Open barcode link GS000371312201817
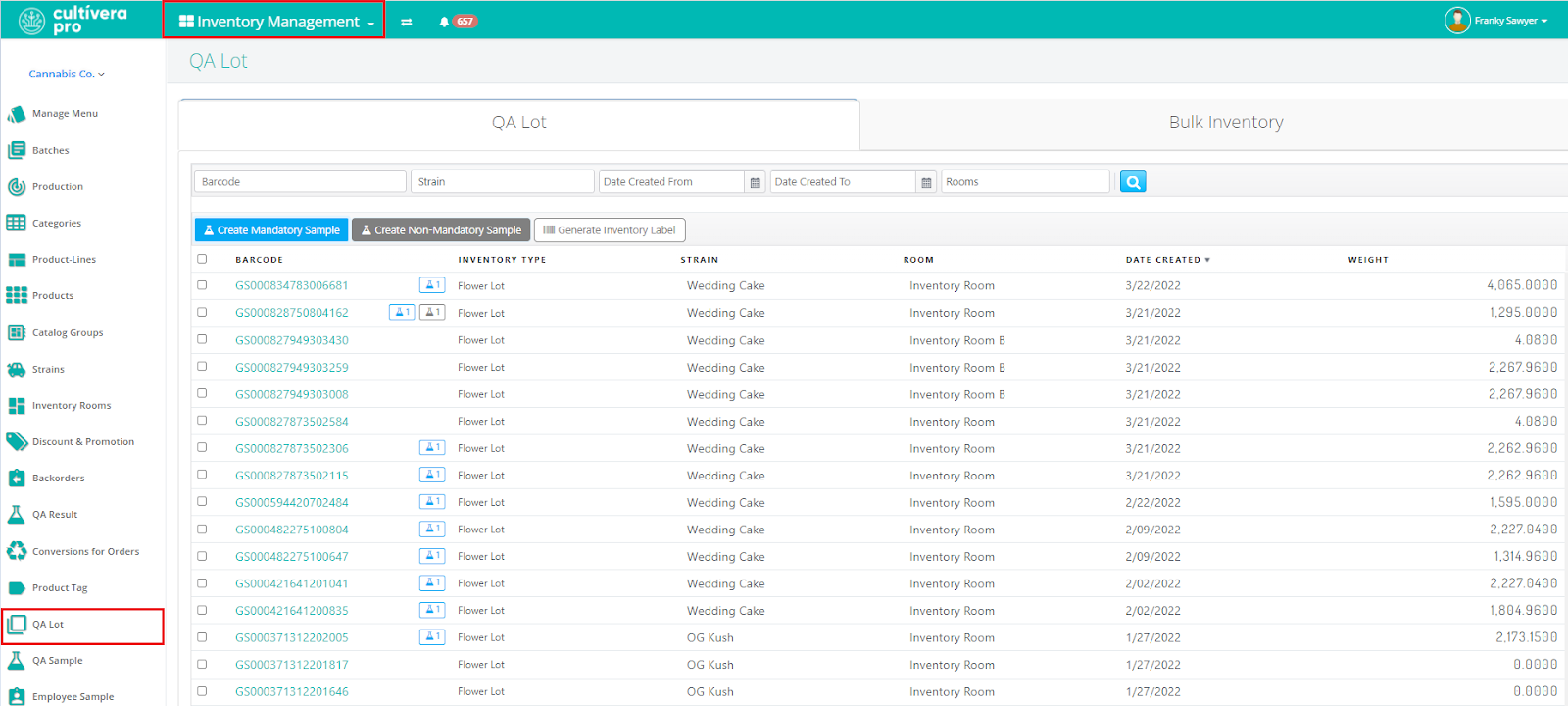Screen dimensions: 1568x706 (x=292, y=665)
